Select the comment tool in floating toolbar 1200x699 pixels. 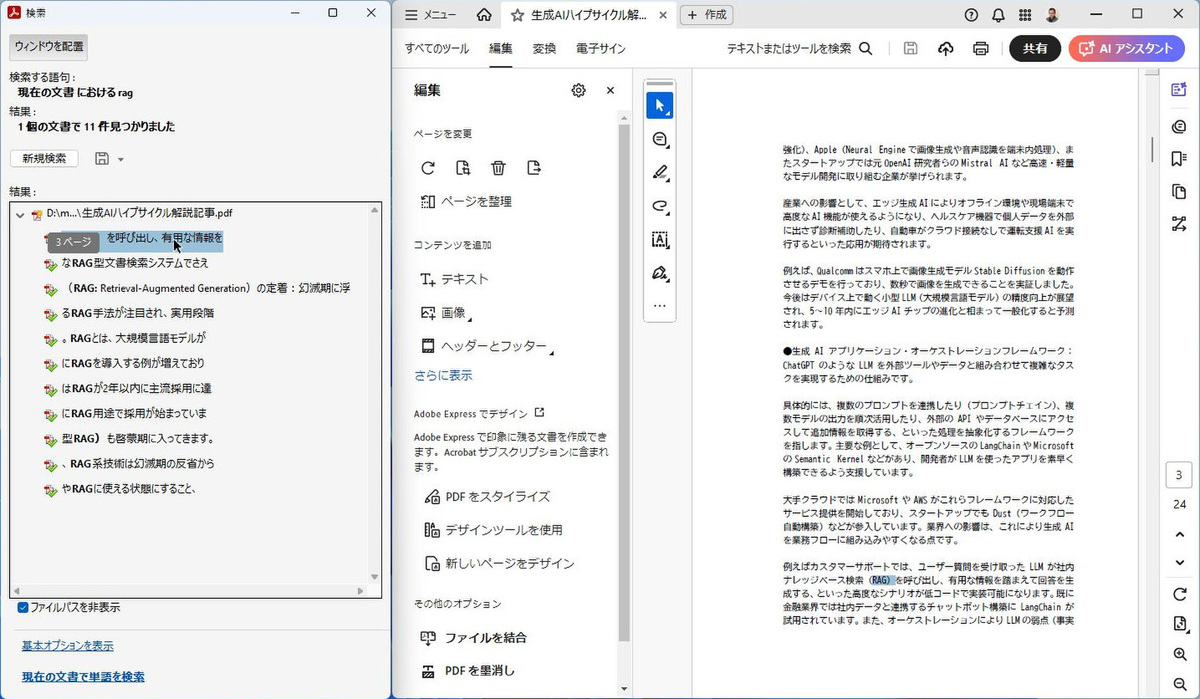click(659, 139)
